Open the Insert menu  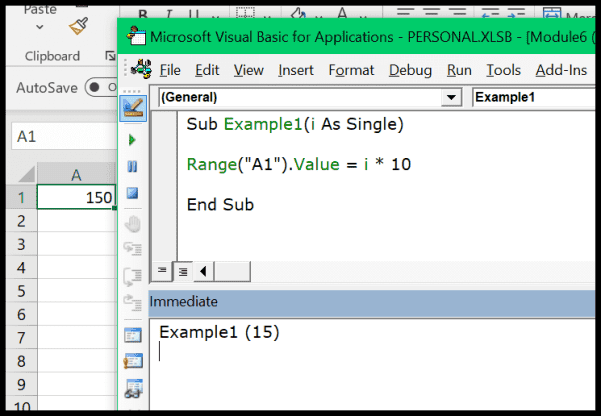pos(296,70)
